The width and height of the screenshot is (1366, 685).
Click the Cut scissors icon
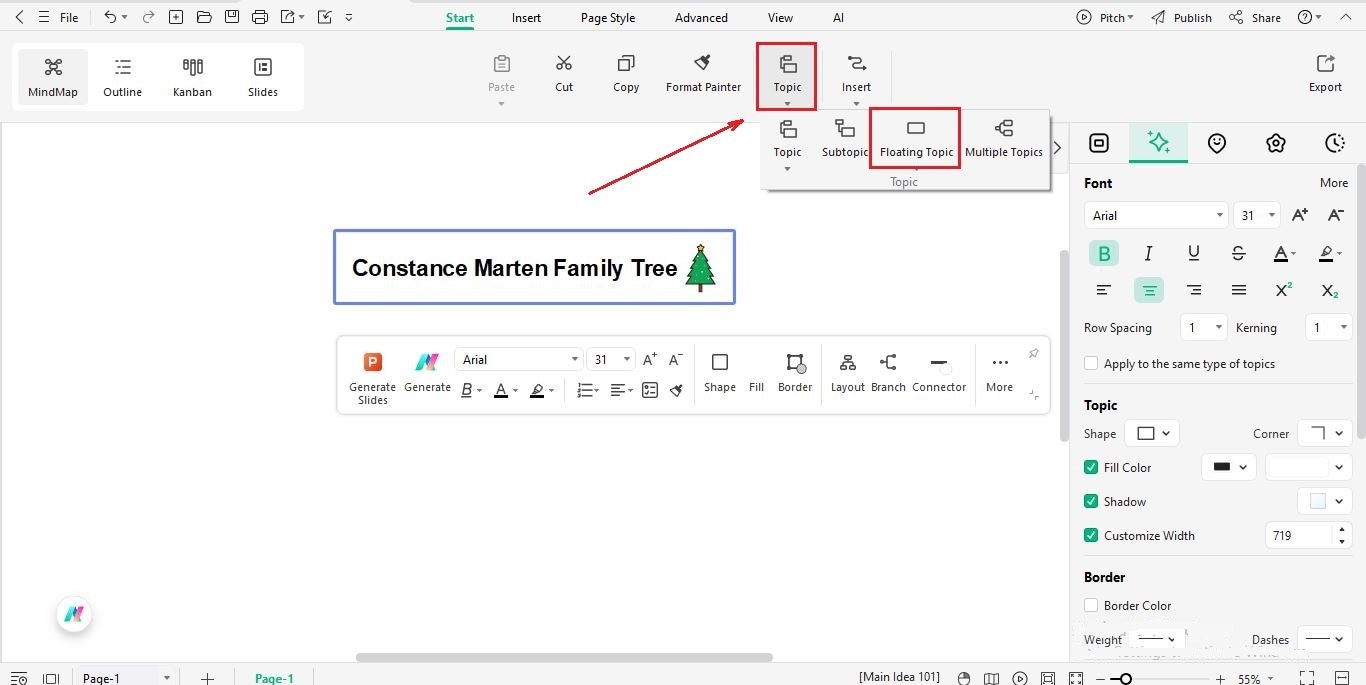[564, 64]
